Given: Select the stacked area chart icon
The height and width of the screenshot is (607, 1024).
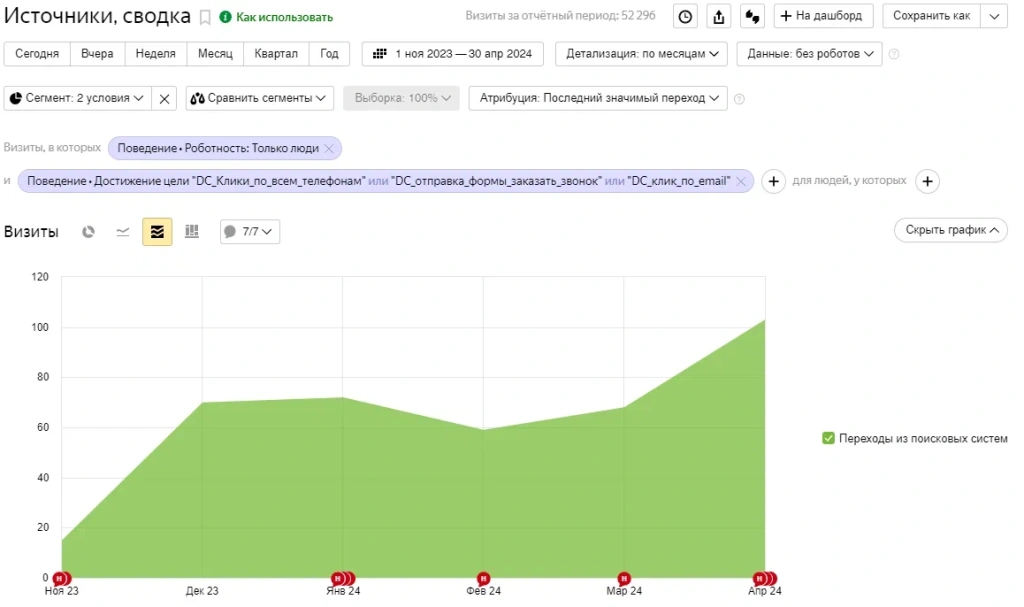Looking at the screenshot, I should [157, 231].
